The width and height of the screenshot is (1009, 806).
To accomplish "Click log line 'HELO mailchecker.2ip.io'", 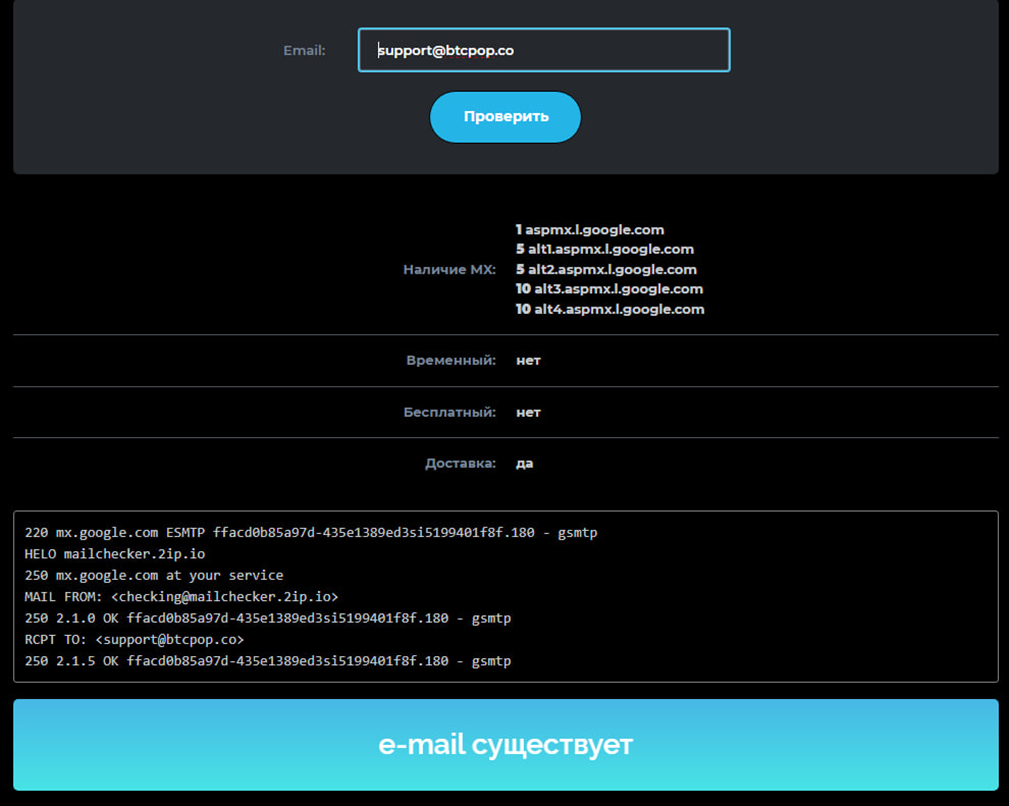I will coord(115,554).
